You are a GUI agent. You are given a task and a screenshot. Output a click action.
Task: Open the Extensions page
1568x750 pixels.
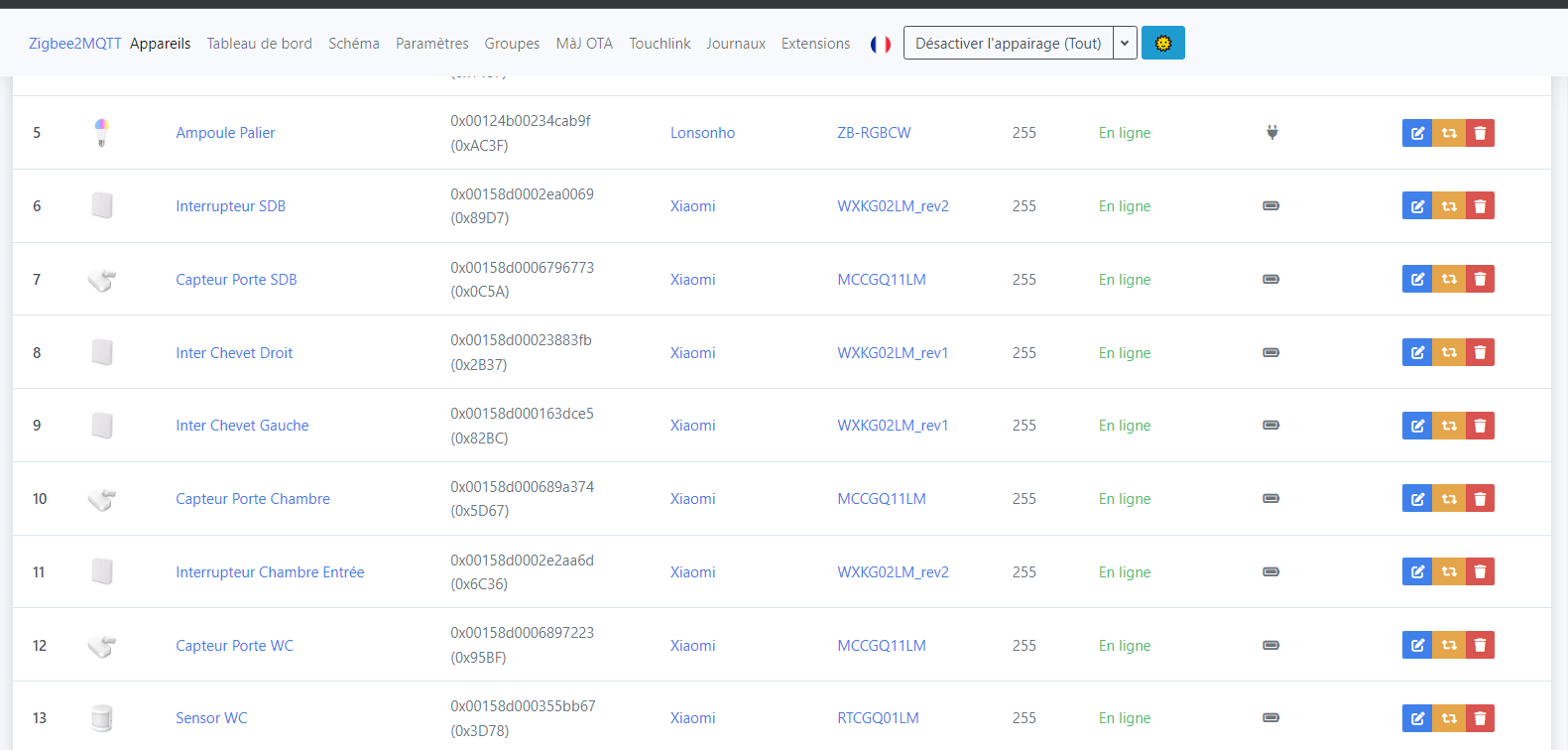tap(815, 44)
